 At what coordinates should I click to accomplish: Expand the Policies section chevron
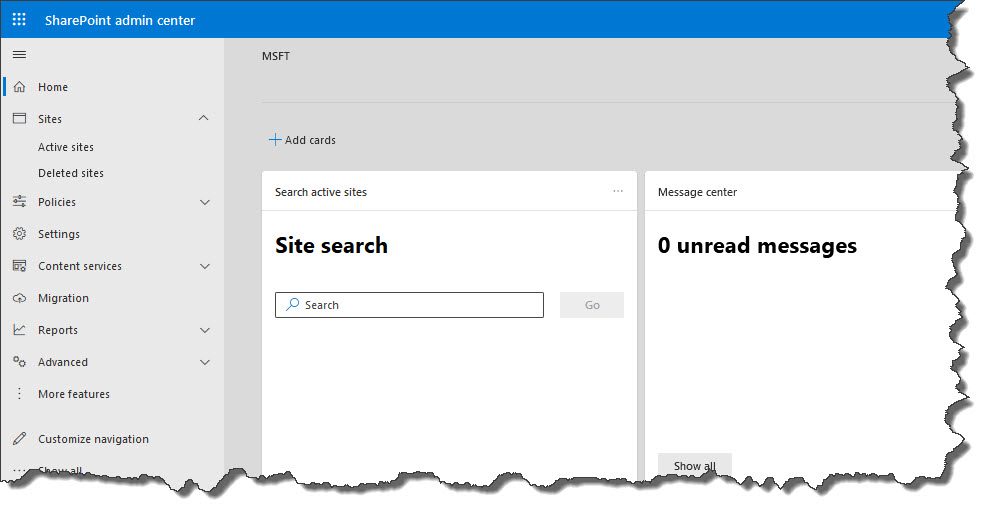(205, 202)
